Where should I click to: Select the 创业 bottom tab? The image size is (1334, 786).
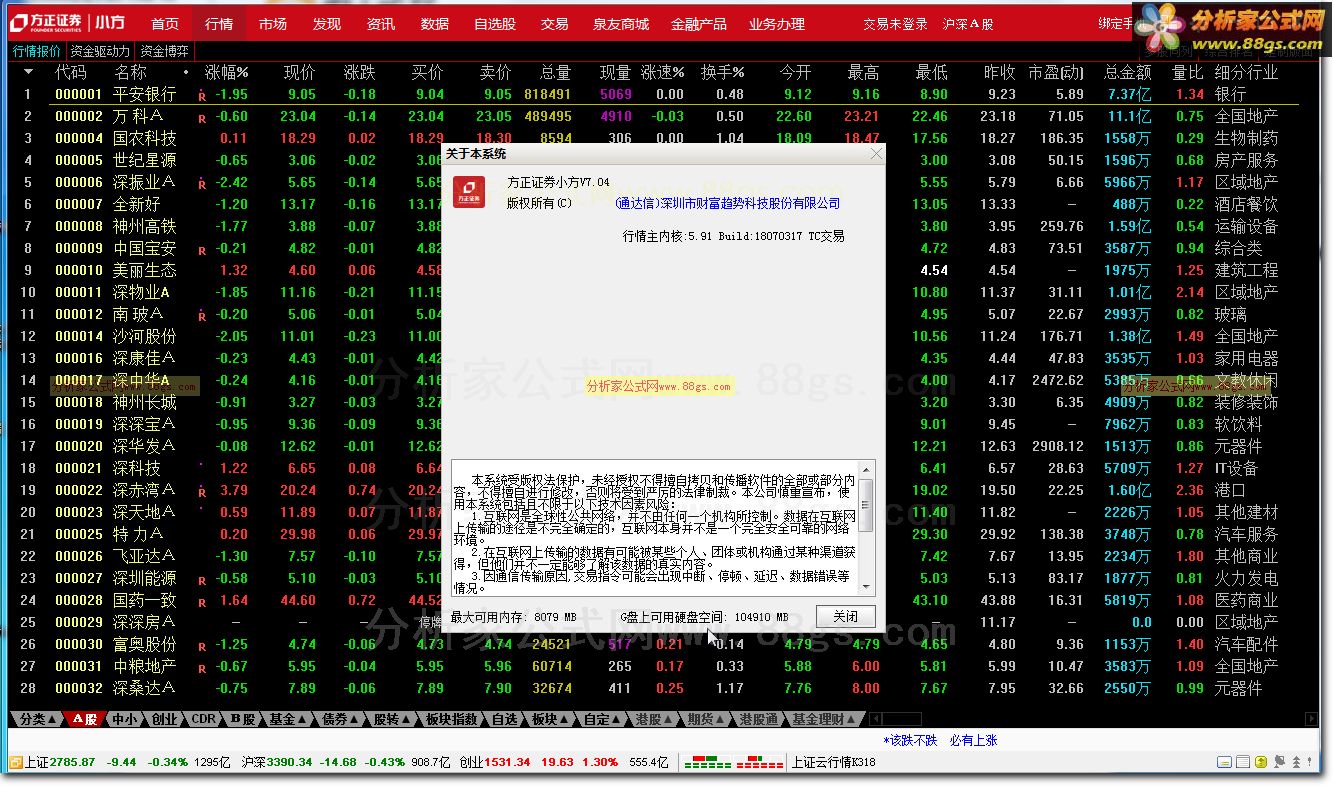(164, 719)
